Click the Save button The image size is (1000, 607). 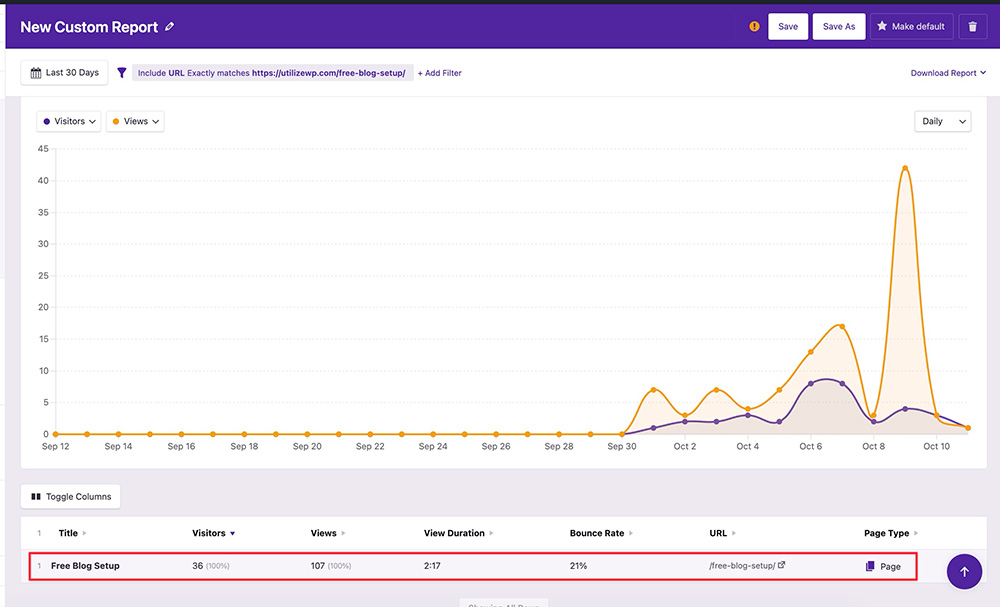coord(788,27)
